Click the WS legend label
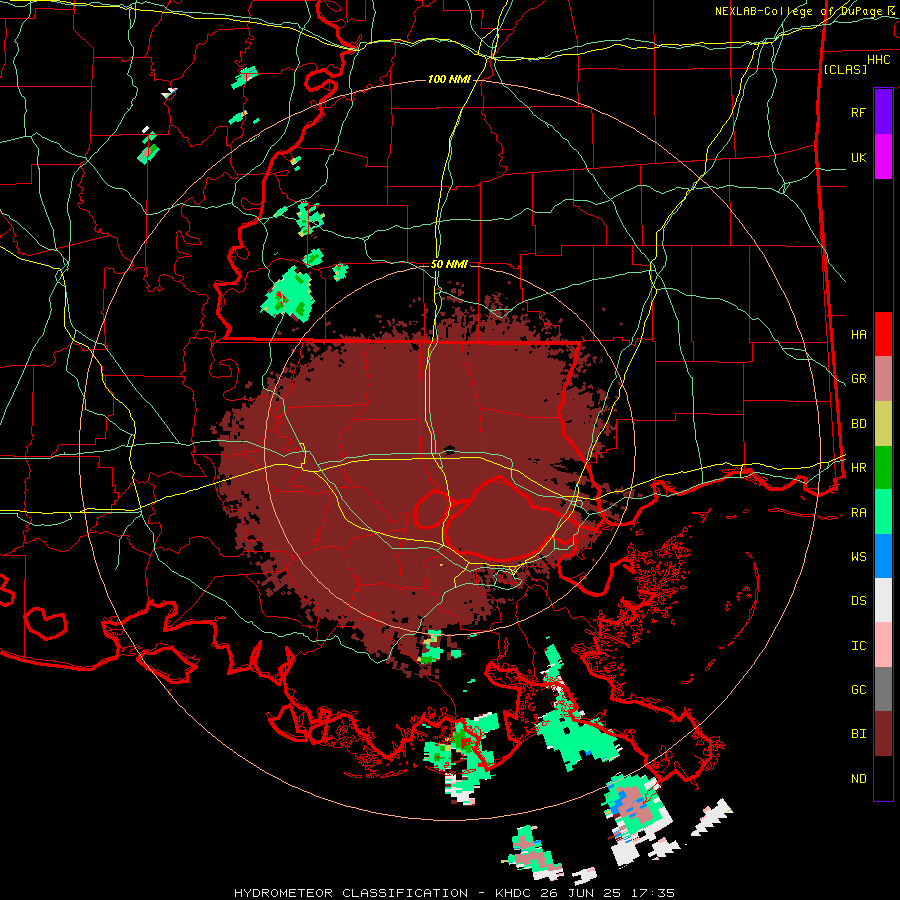 [x=858, y=557]
